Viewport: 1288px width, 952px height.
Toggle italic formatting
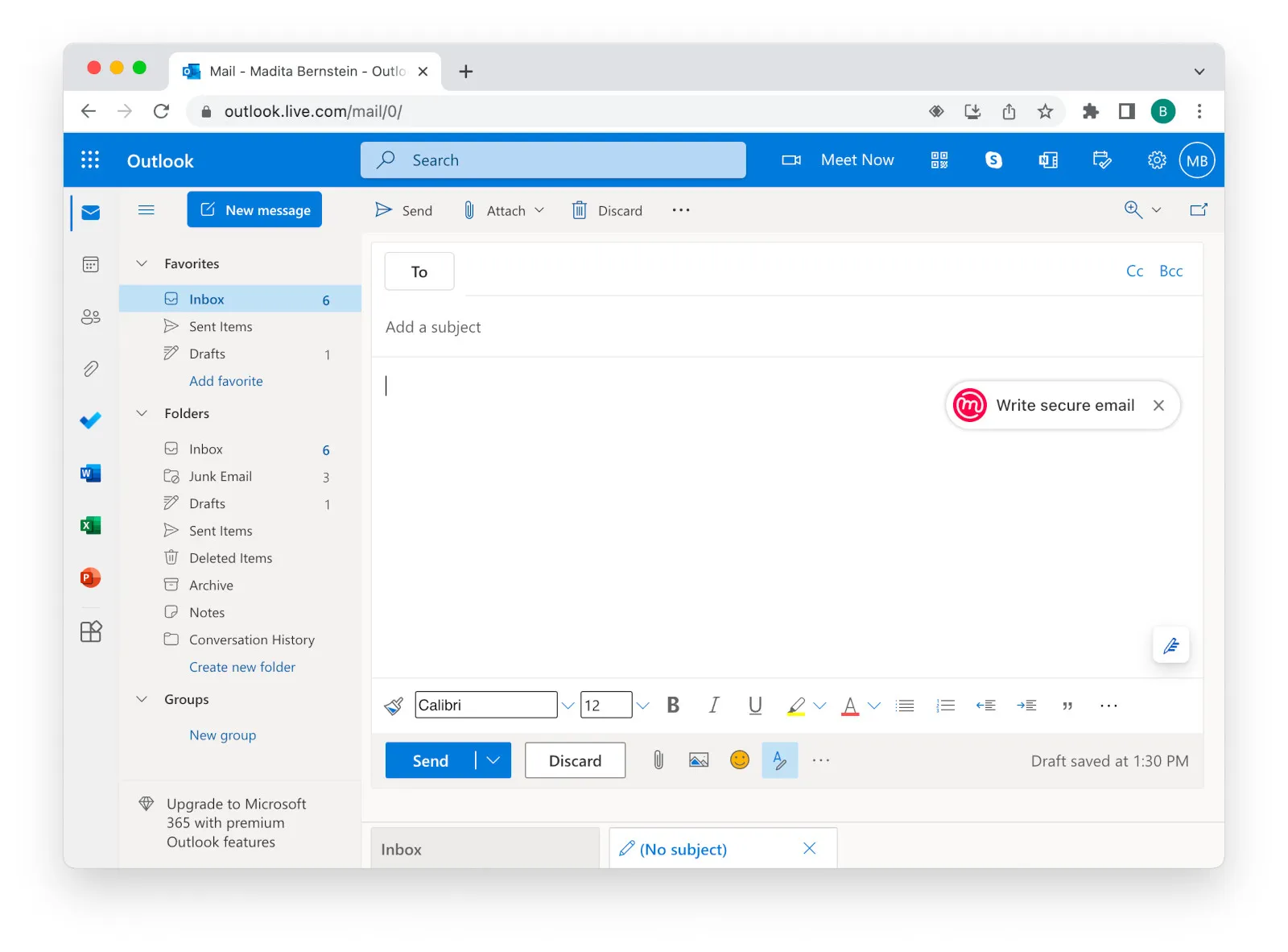pyautogui.click(x=714, y=705)
